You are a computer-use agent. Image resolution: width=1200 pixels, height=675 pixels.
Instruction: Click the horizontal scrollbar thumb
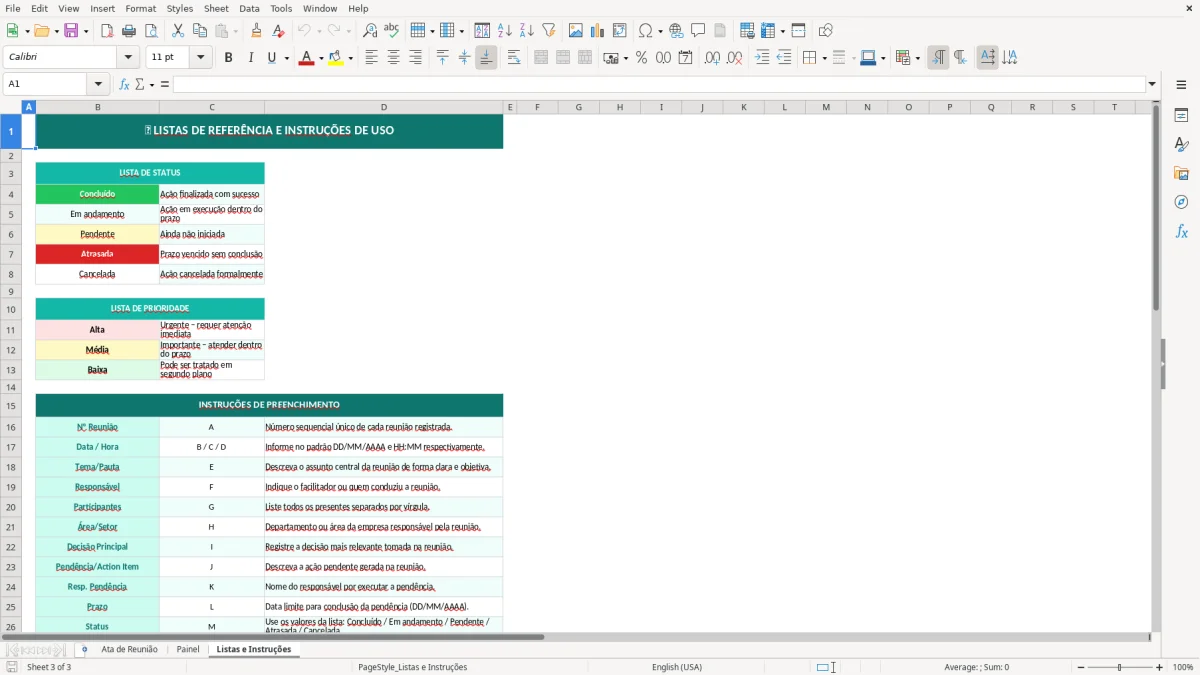tap(272, 637)
